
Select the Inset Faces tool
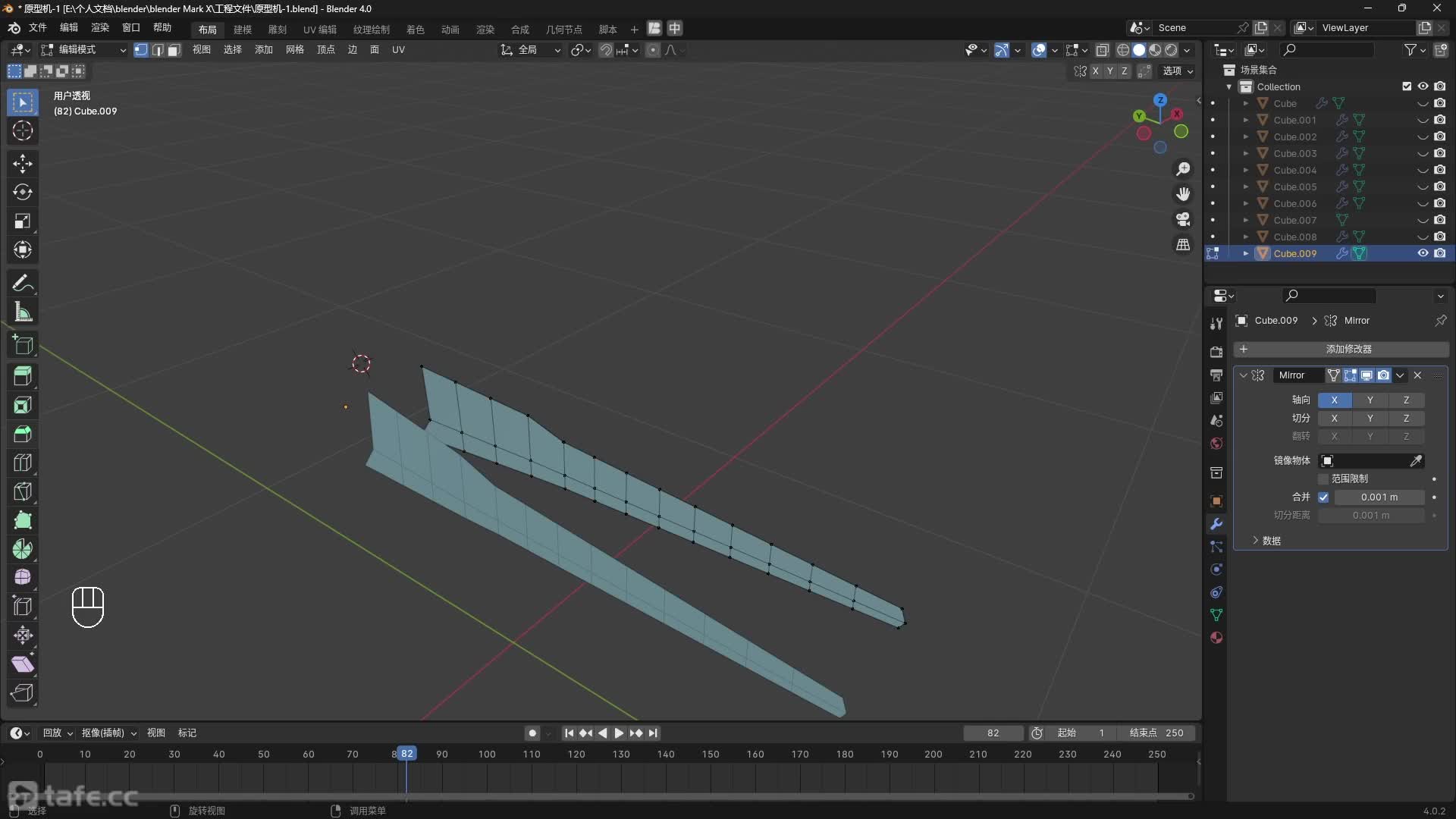[x=23, y=405]
